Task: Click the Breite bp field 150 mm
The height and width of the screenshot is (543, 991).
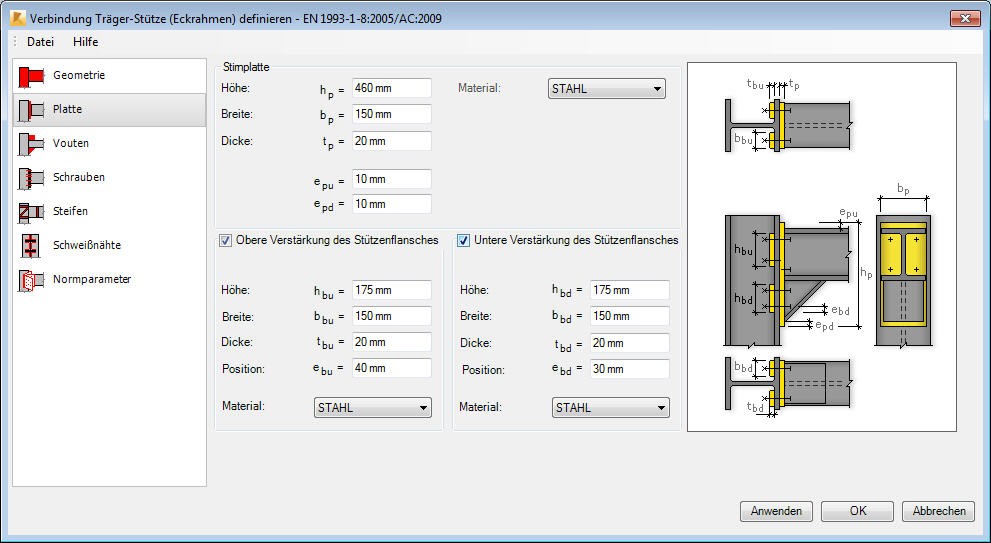Action: [392, 114]
